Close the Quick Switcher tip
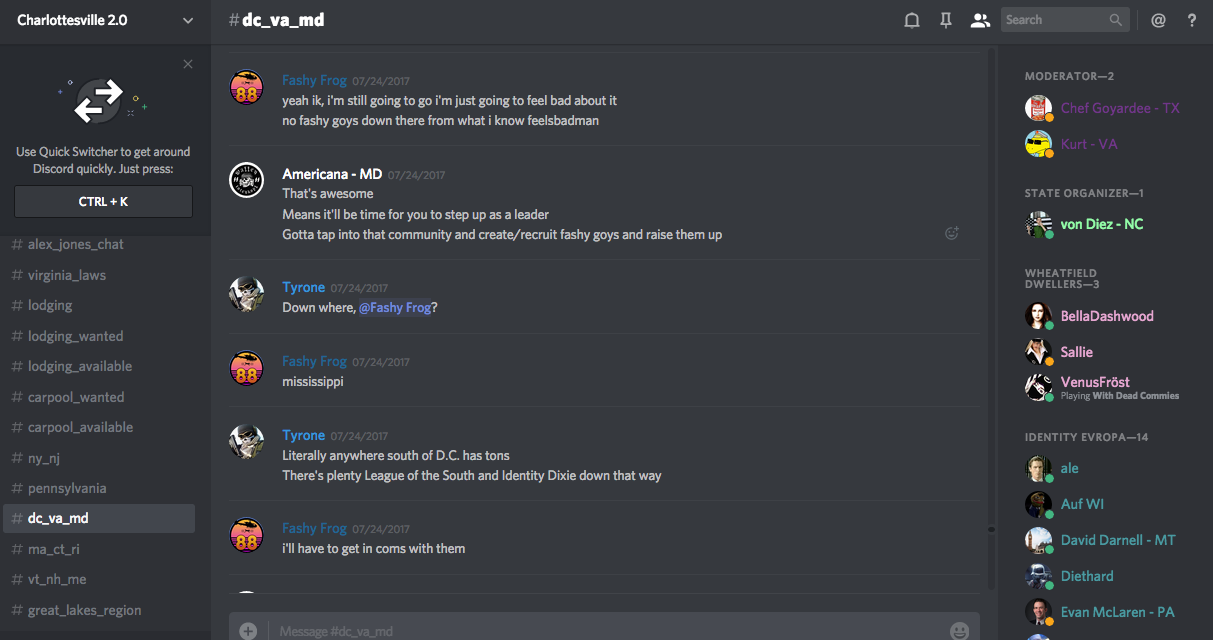 (x=188, y=64)
